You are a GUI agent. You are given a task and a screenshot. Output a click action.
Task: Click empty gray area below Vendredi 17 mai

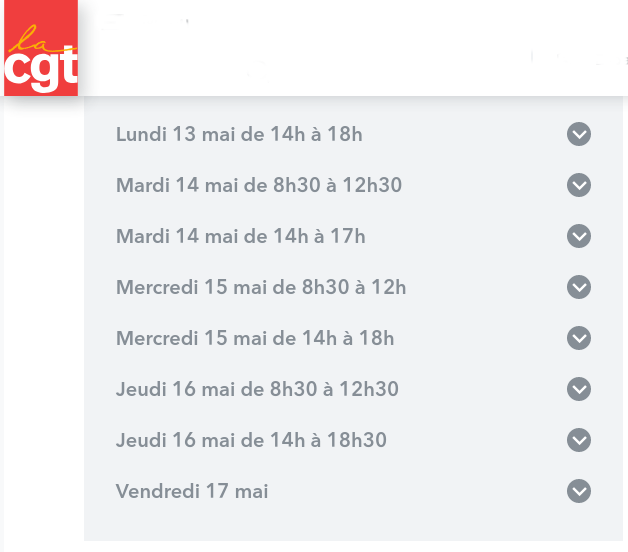[350, 524]
